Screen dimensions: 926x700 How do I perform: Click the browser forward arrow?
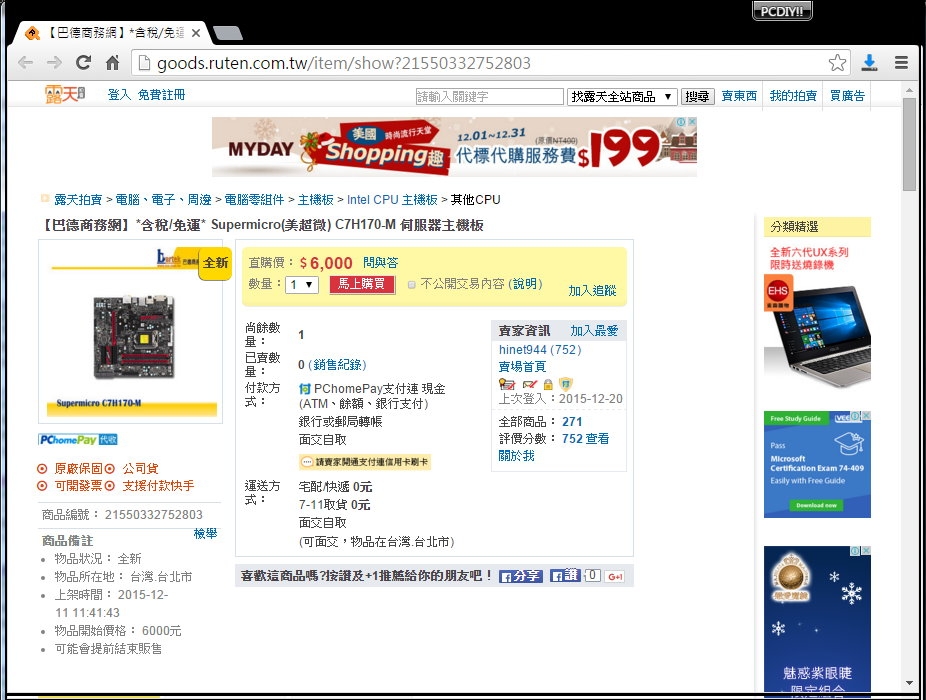pyautogui.click(x=54, y=63)
